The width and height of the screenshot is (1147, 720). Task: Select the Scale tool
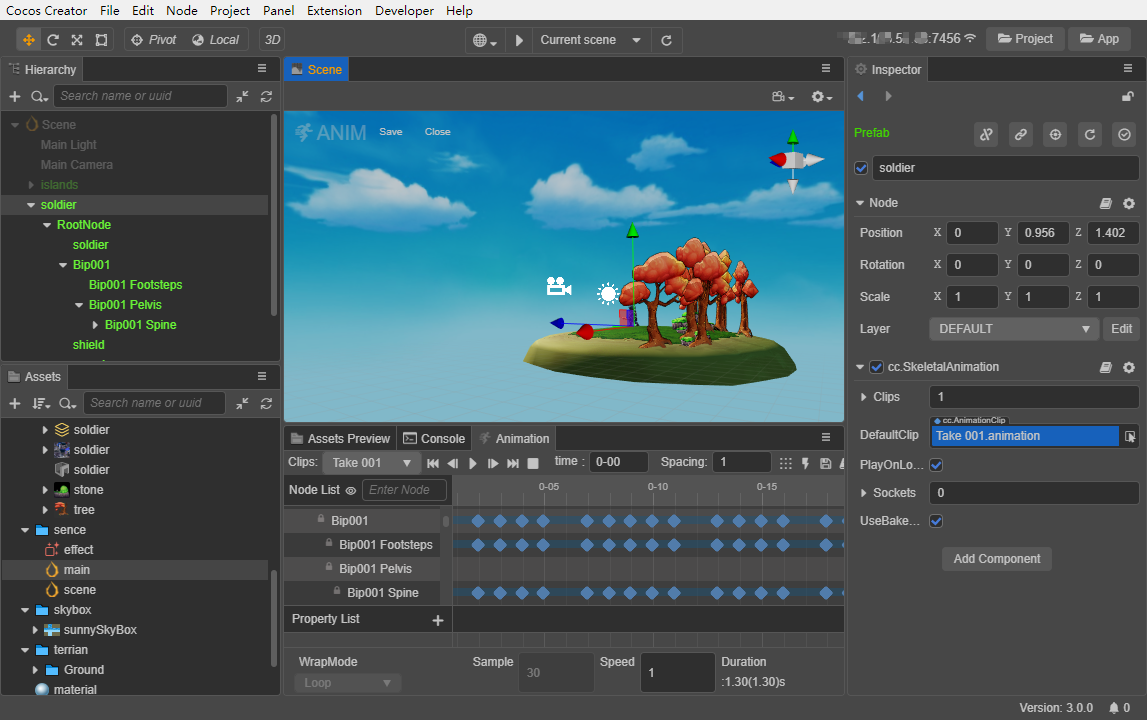76,40
